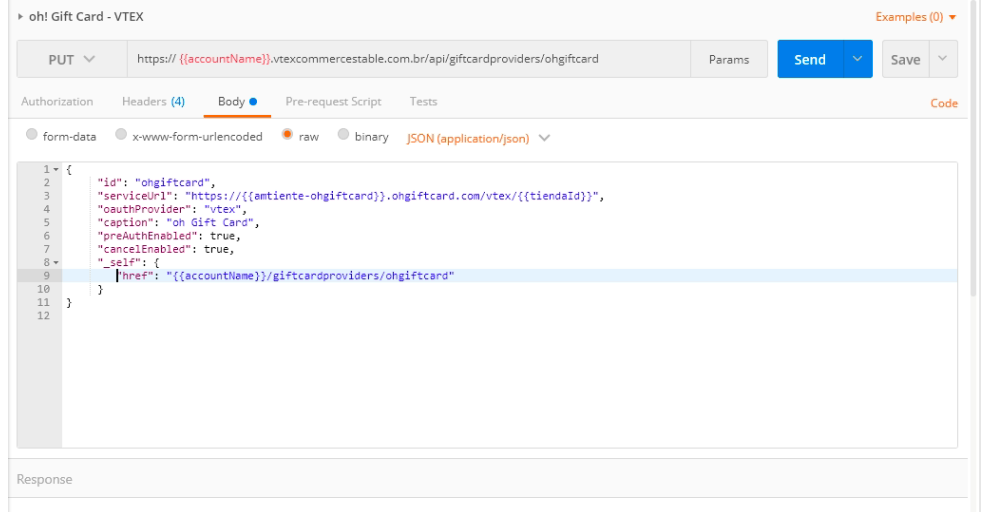The width and height of the screenshot is (988, 512).
Task: Expand the Save options arrow
Action: [943, 60]
